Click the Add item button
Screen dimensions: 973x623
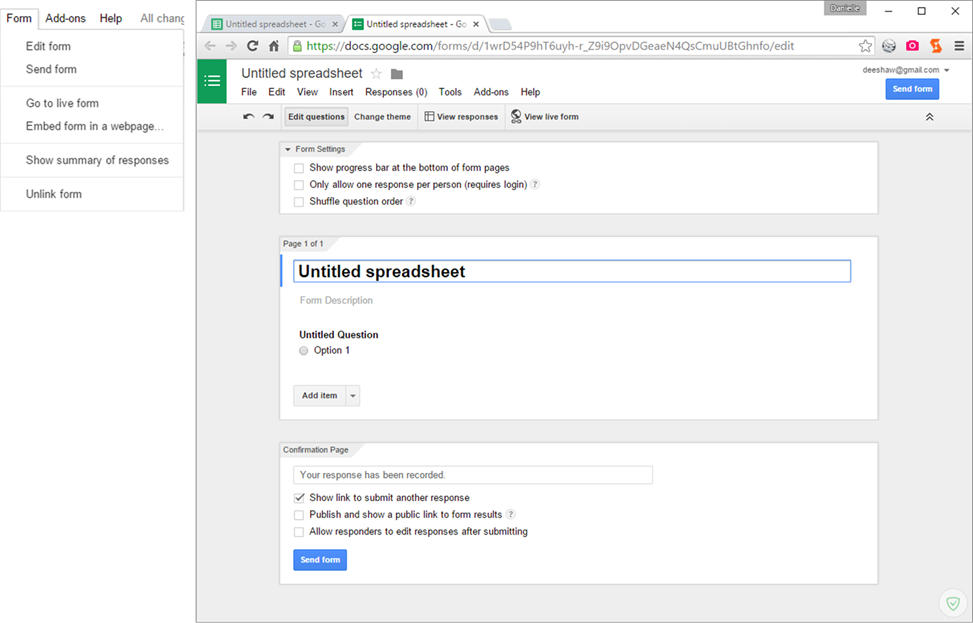pos(320,396)
